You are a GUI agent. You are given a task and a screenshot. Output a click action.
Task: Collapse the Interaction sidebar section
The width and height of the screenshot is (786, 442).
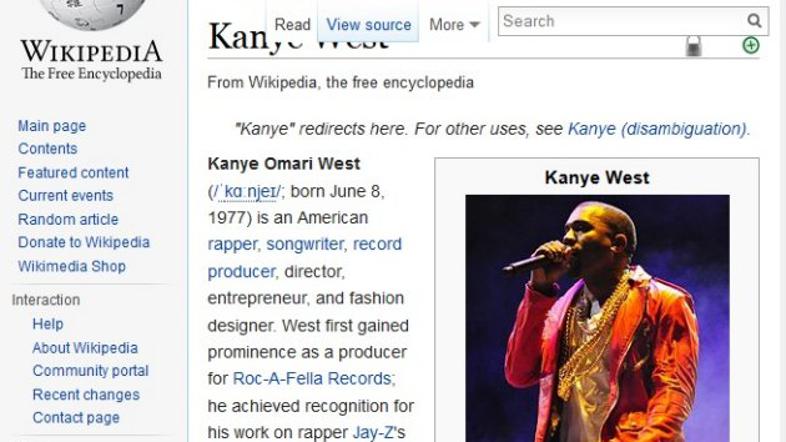(46, 300)
